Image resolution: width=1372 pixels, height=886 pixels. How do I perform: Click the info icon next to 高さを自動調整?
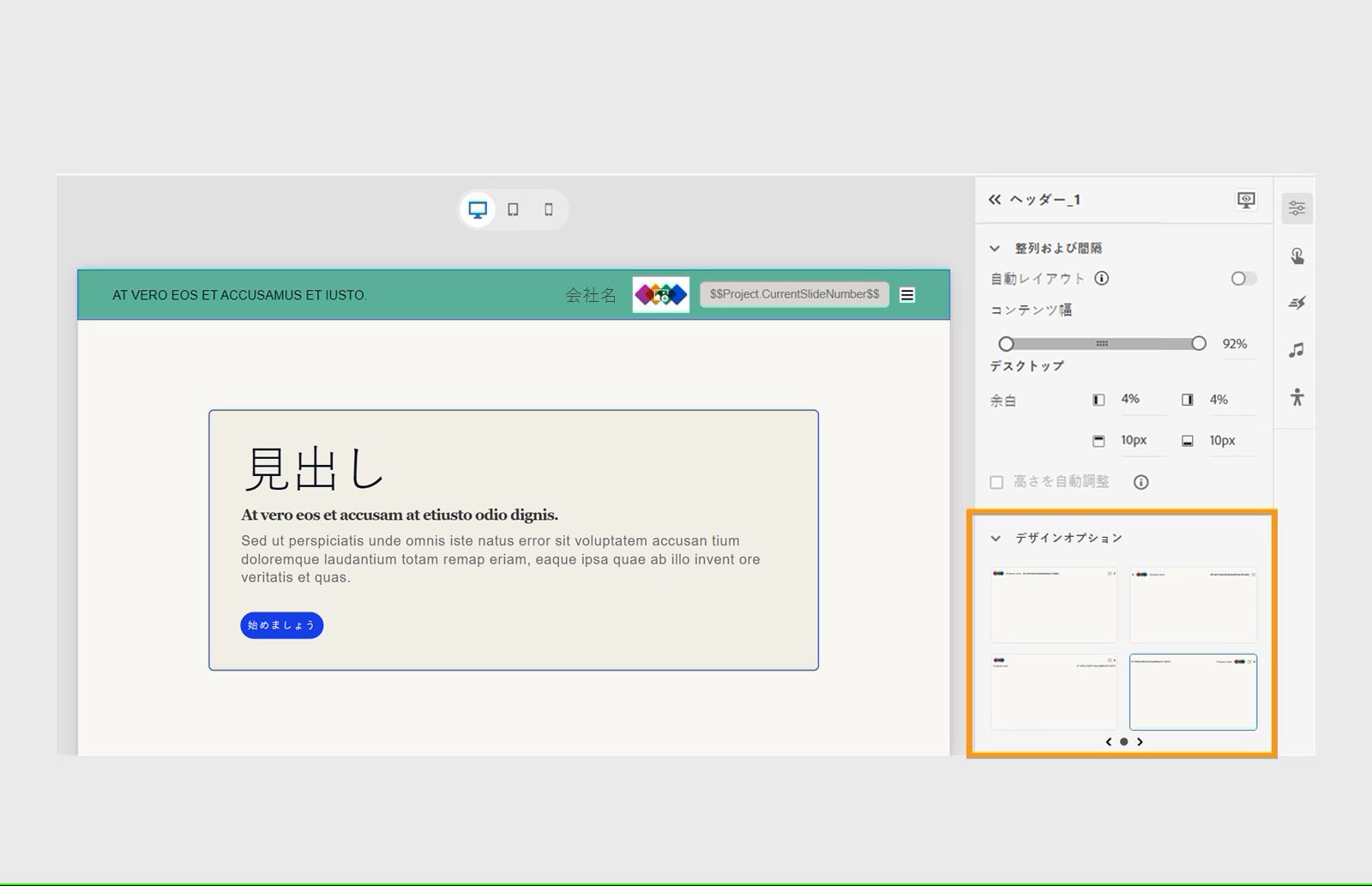[1140, 482]
